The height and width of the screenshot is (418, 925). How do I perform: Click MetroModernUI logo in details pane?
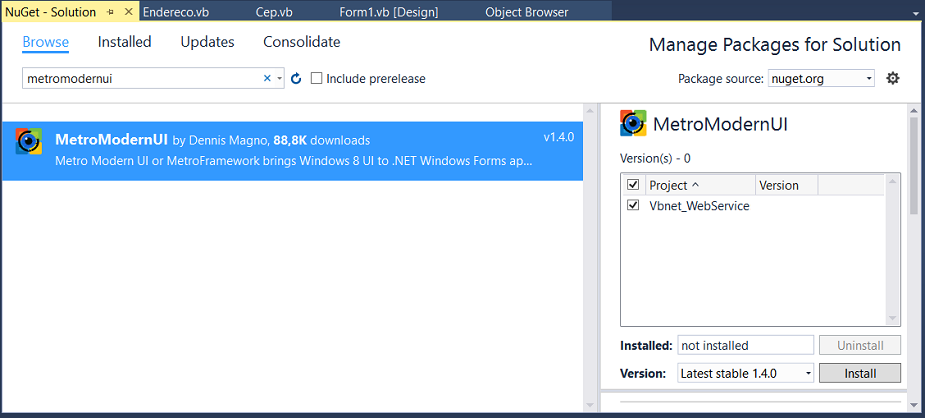point(633,123)
